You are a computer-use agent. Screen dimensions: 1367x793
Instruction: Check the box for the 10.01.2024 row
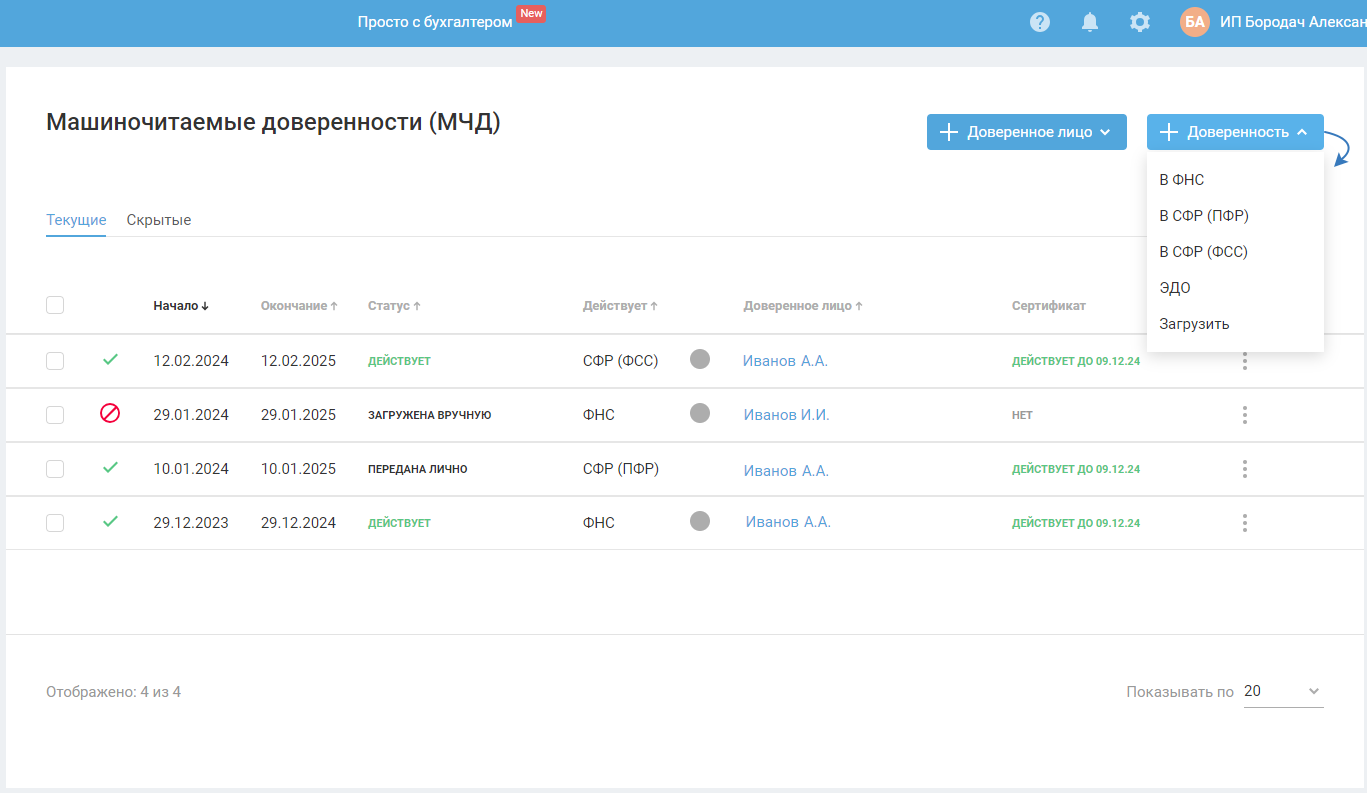pyautogui.click(x=55, y=469)
